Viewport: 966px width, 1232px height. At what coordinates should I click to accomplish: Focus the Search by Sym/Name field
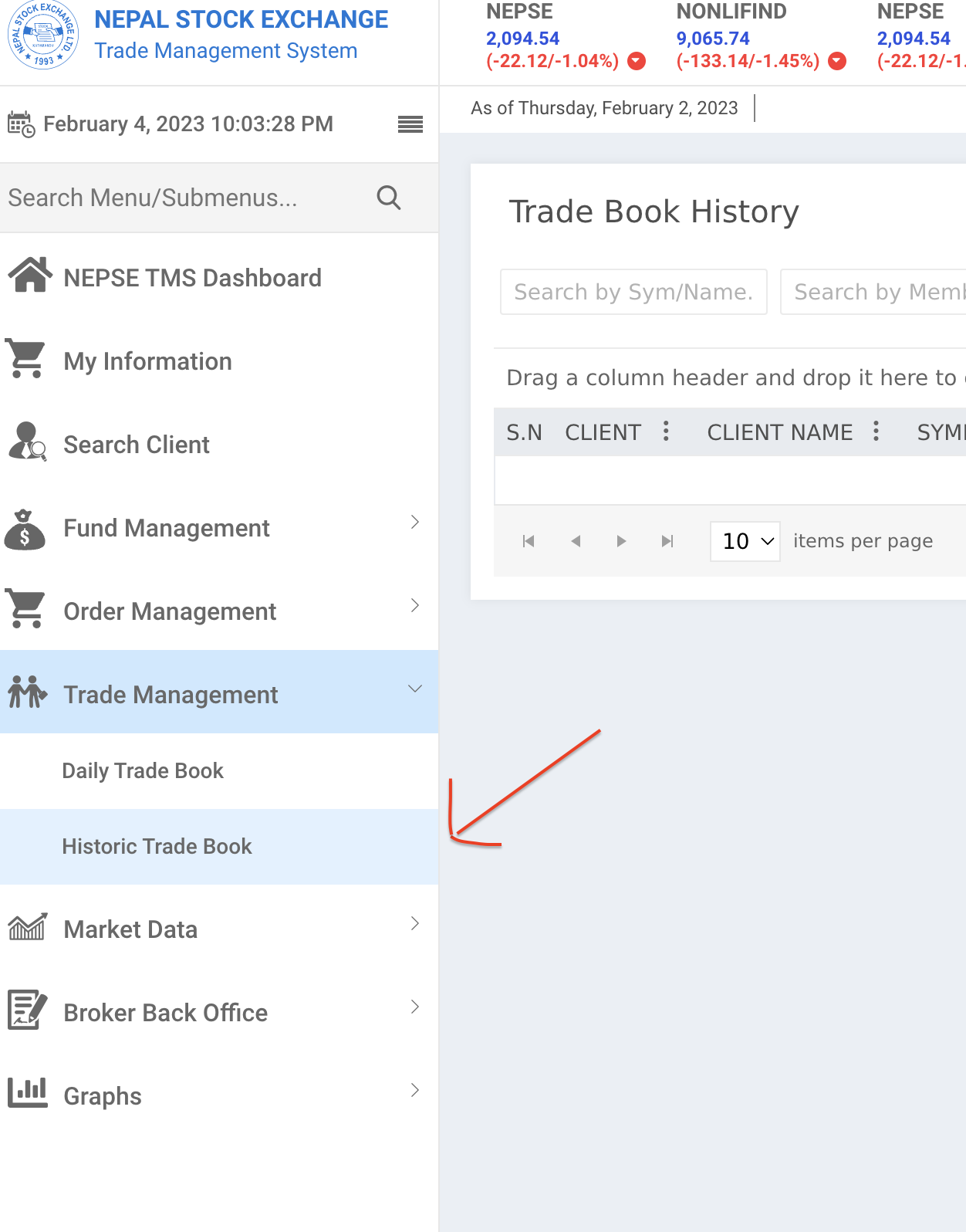(633, 292)
